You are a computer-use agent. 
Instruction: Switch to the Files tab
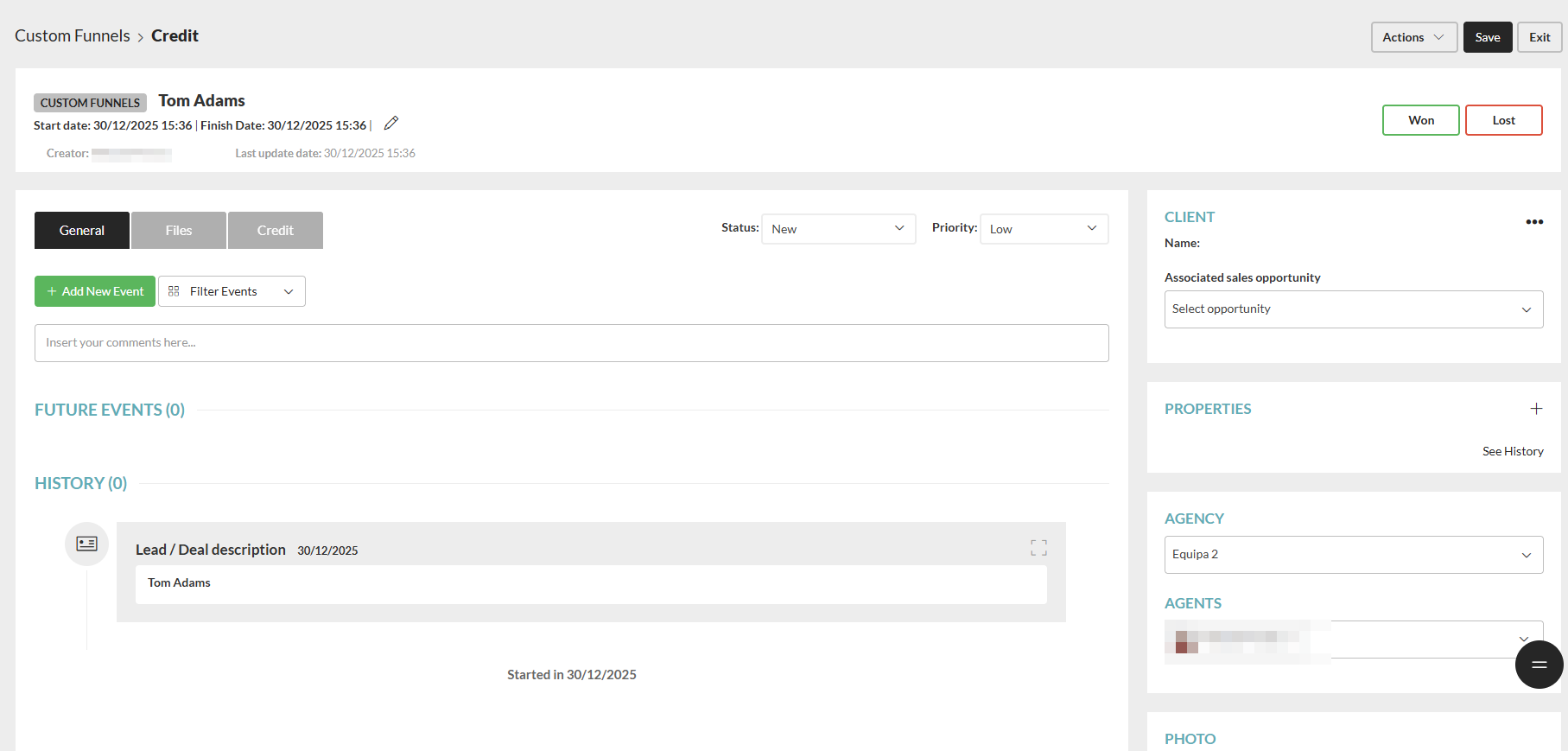tap(179, 231)
